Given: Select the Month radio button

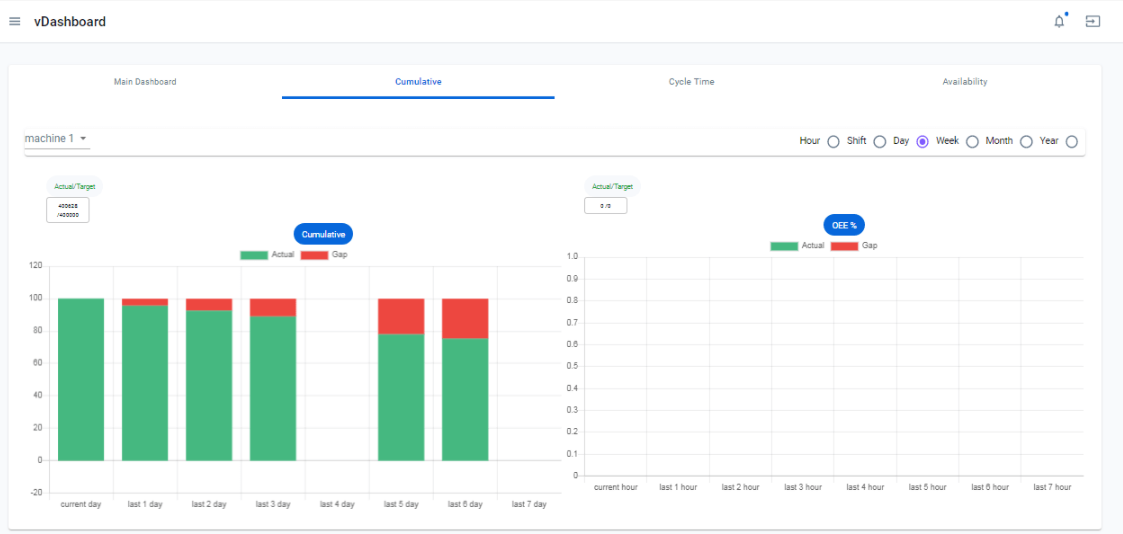Looking at the screenshot, I should (x=1026, y=142).
